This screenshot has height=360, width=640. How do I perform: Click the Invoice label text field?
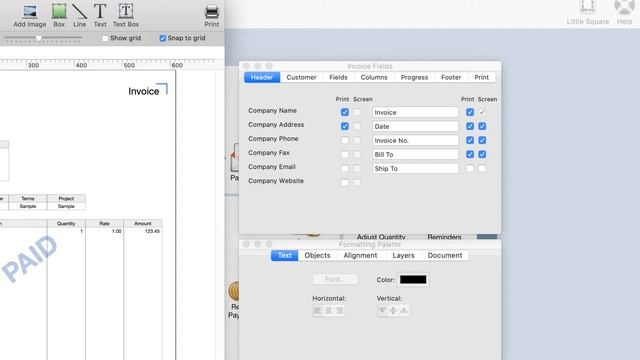pos(415,112)
